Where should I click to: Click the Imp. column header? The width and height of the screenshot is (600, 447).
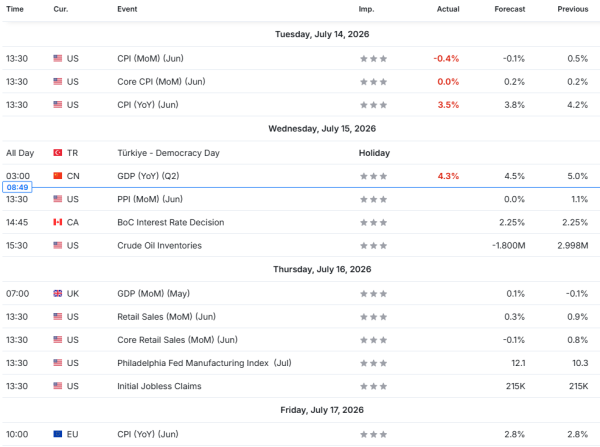[366, 9]
